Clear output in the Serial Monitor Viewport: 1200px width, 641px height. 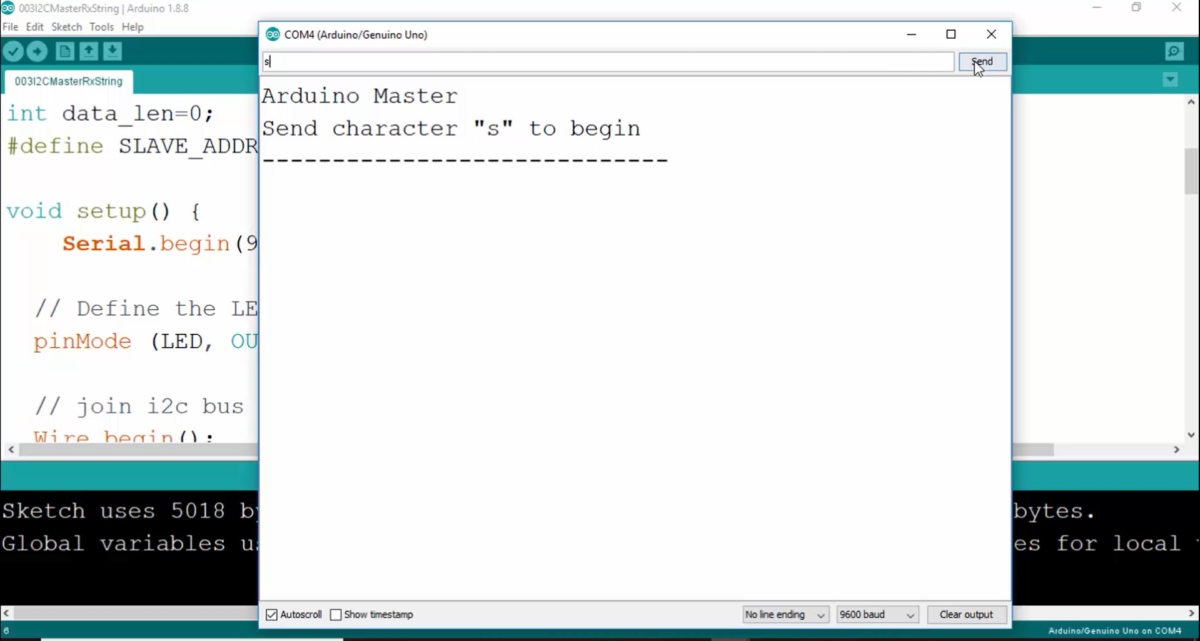[x=966, y=614]
